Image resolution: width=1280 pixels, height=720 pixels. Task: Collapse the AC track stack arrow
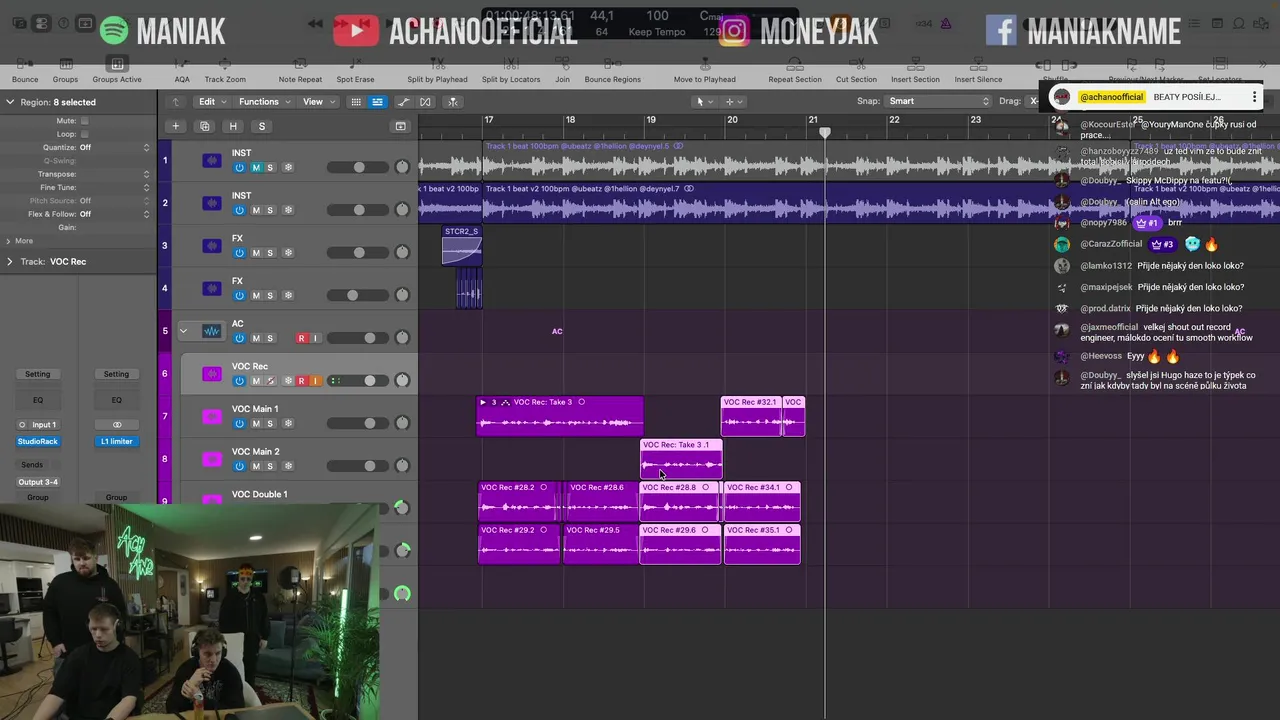click(183, 331)
